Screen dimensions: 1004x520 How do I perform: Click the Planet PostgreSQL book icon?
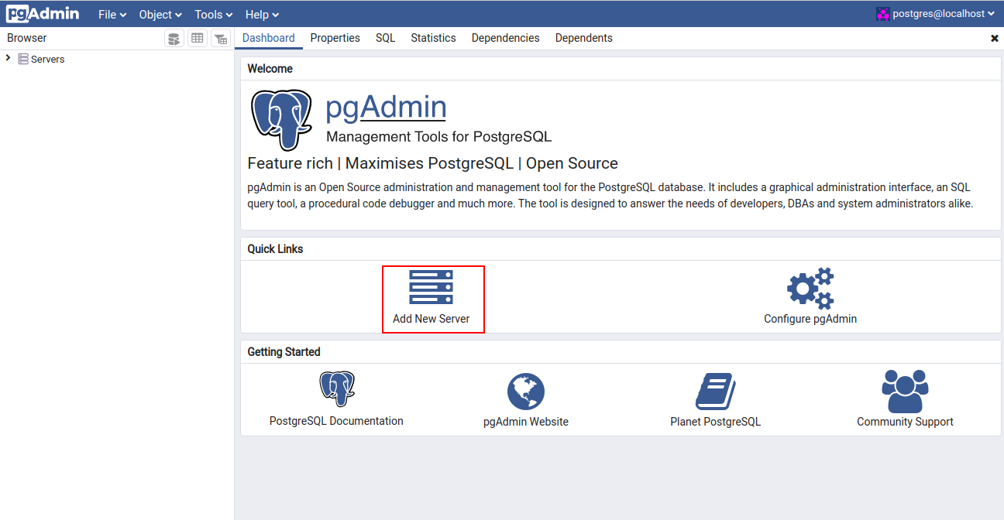[x=715, y=392]
